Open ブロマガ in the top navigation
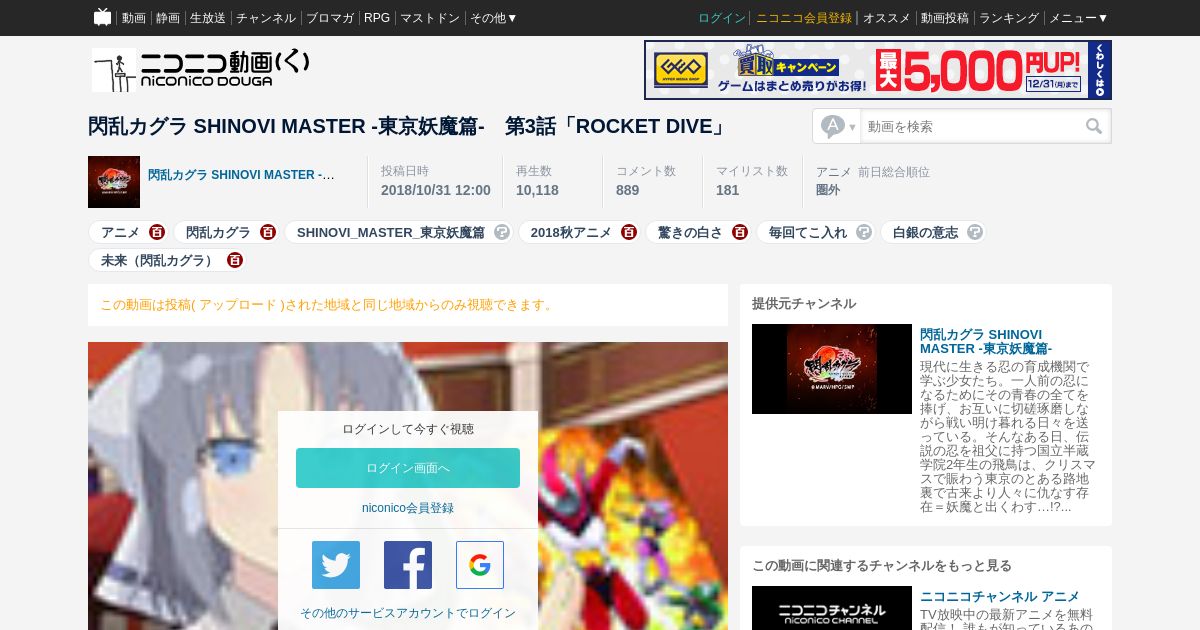Screen dimensions: 1200x630 pos(330,18)
